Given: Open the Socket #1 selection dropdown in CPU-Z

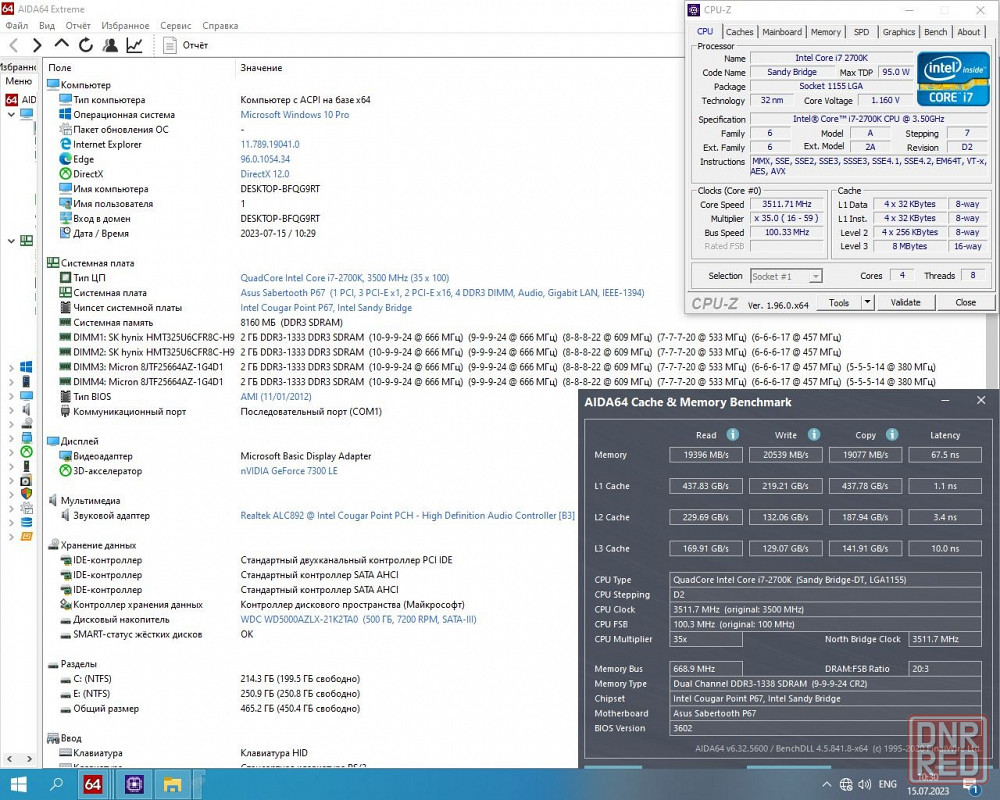Looking at the screenshot, I should pyautogui.click(x=786, y=276).
